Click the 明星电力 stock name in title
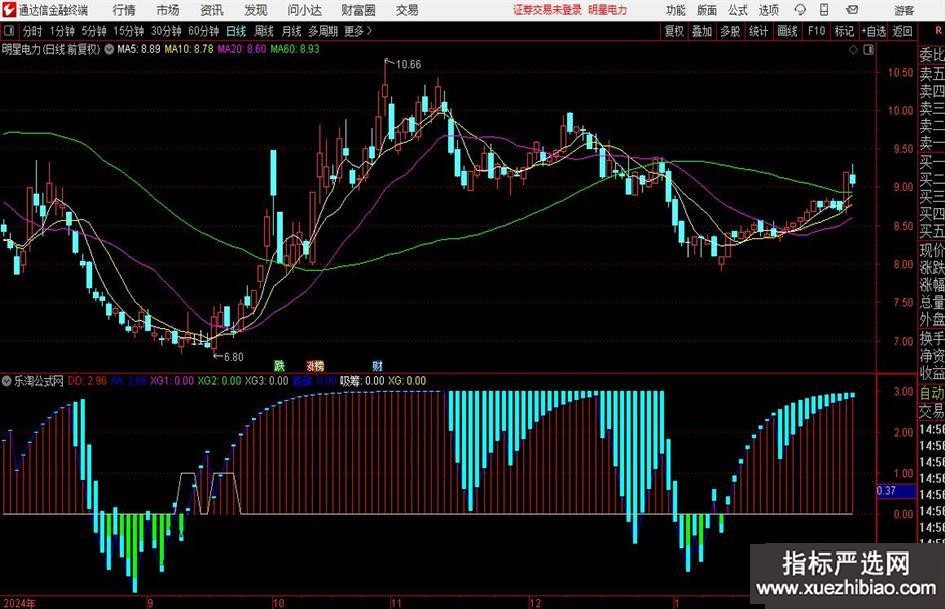 (x=608, y=10)
